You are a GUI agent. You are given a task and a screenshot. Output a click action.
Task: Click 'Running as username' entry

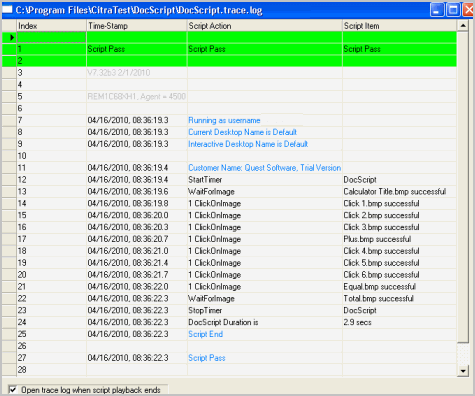pyautogui.click(x=224, y=120)
